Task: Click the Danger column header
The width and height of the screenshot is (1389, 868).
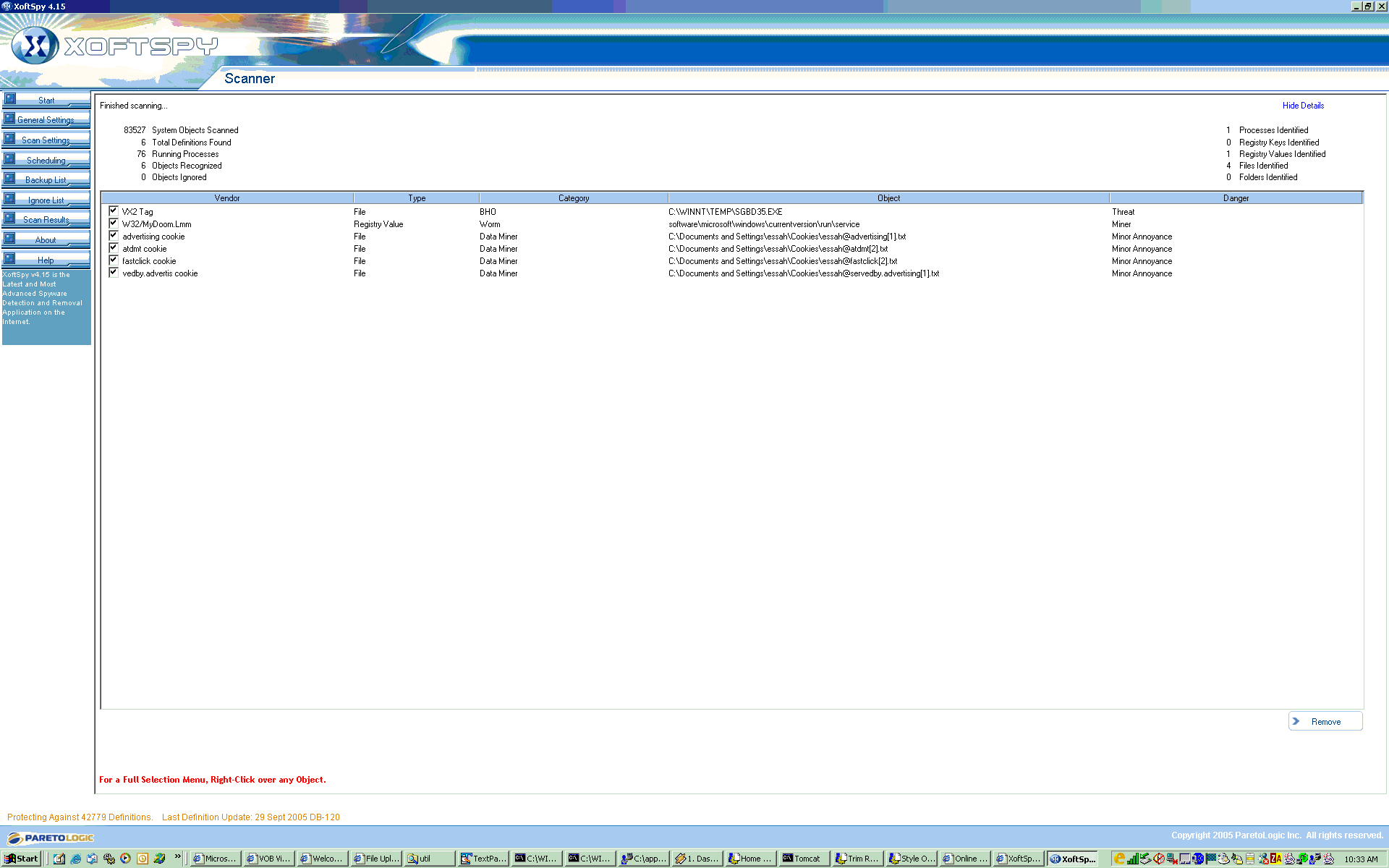Action: [x=1236, y=197]
